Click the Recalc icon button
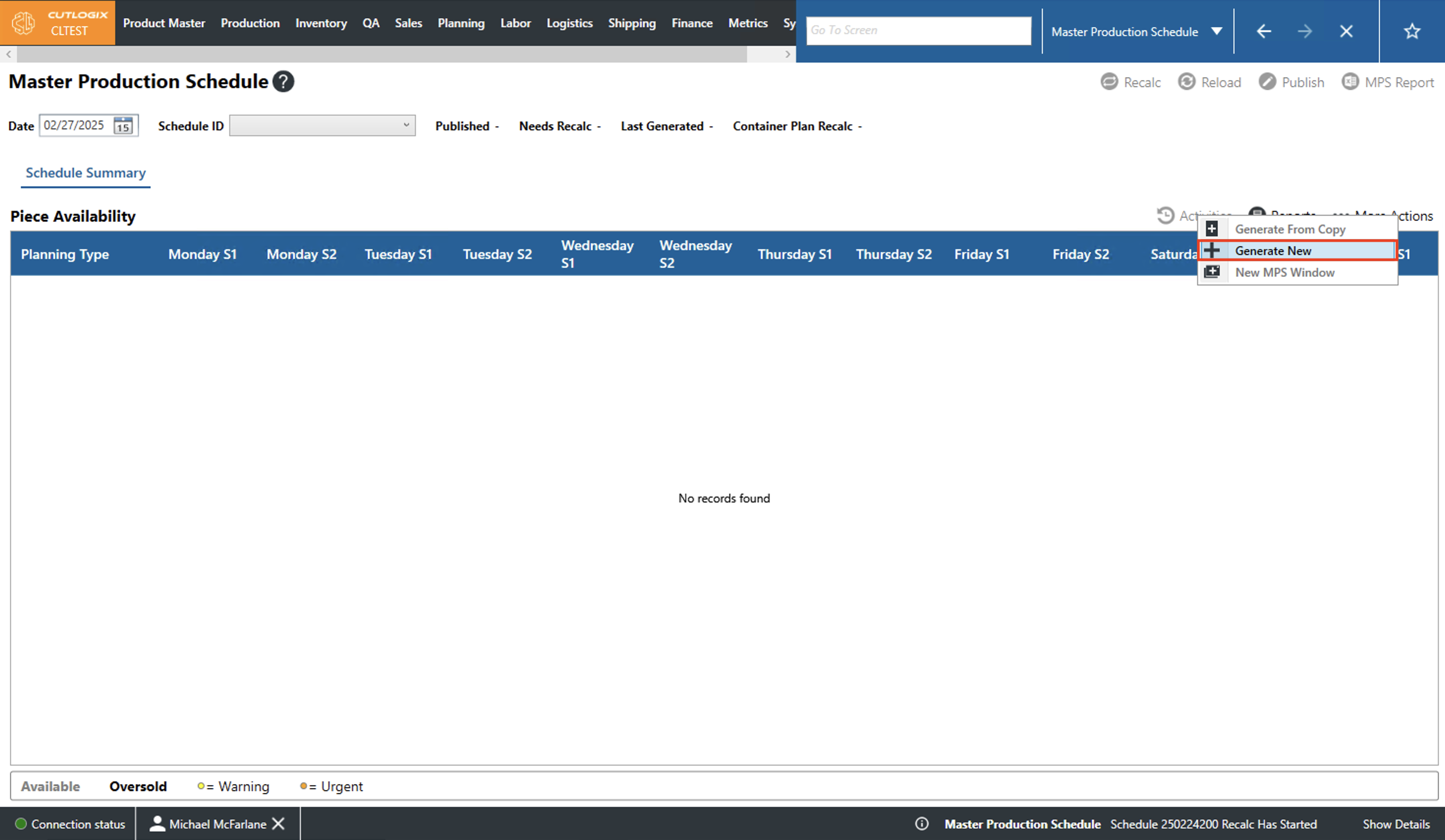 (1109, 82)
